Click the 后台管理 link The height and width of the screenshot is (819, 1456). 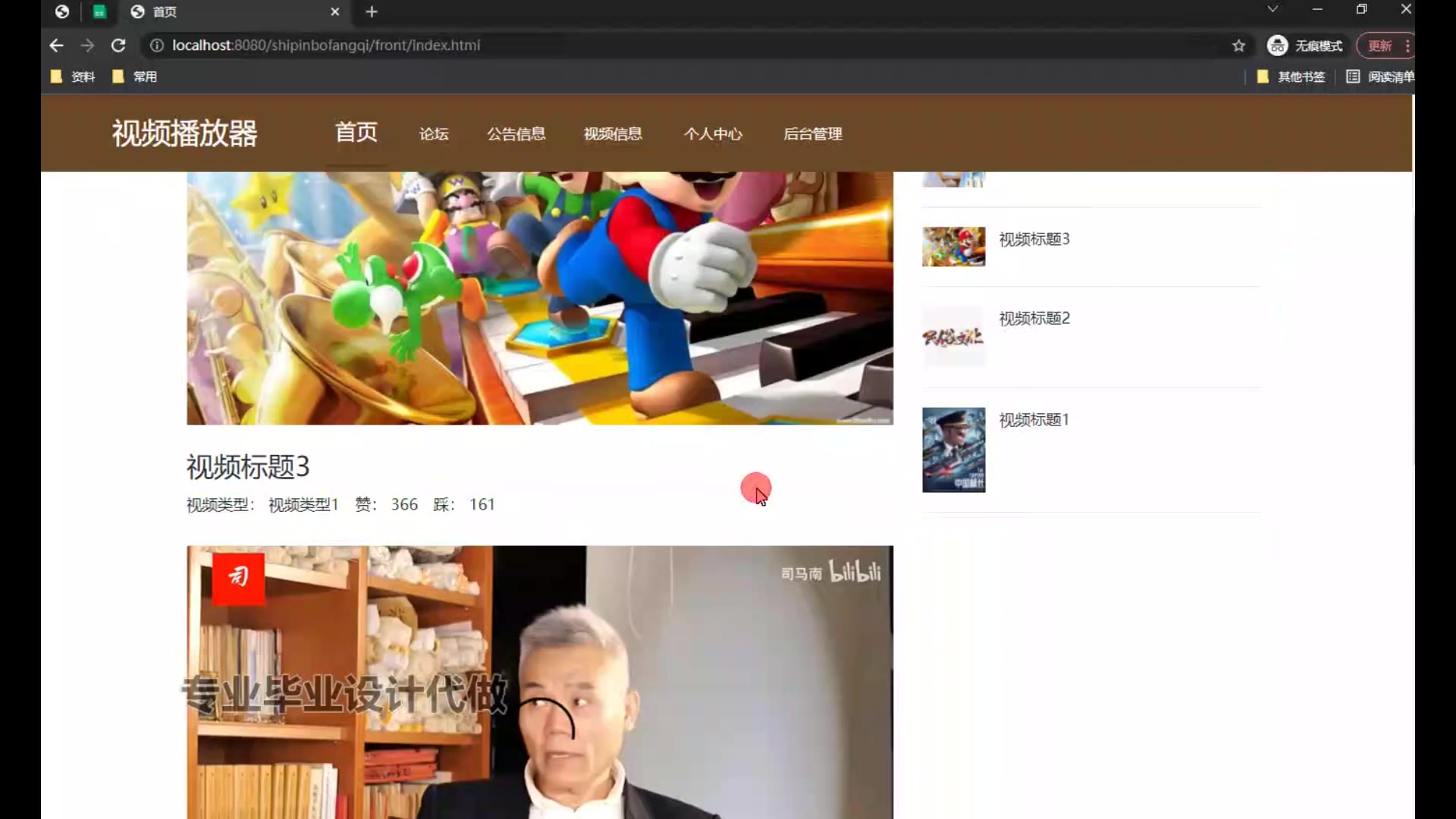click(x=812, y=134)
